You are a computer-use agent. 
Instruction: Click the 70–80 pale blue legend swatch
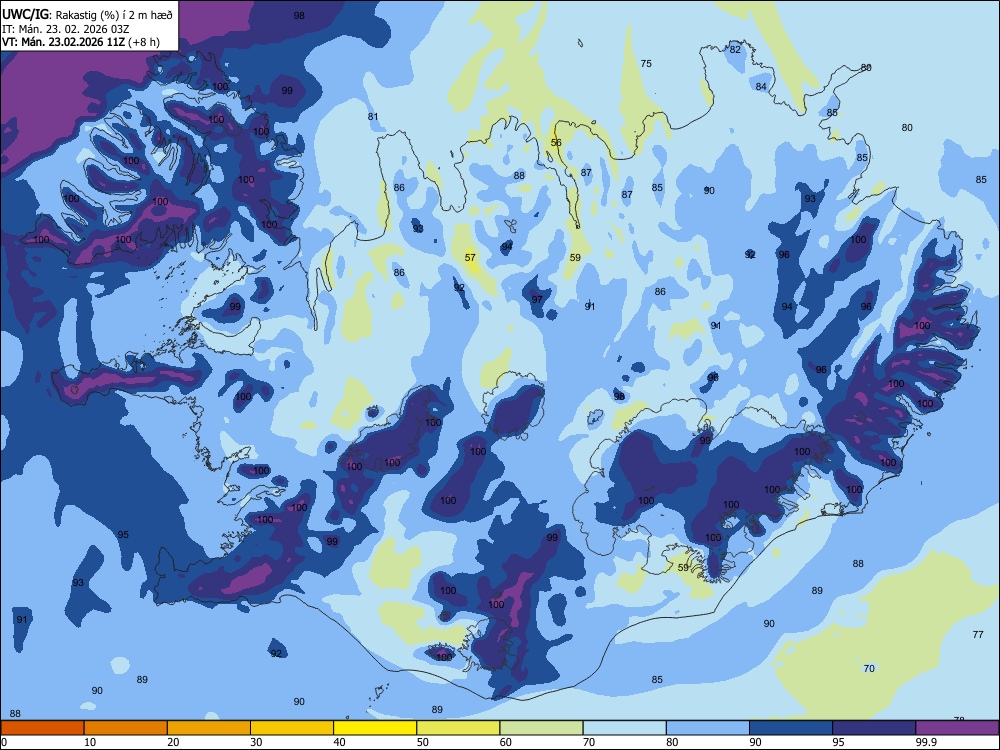pos(624,728)
